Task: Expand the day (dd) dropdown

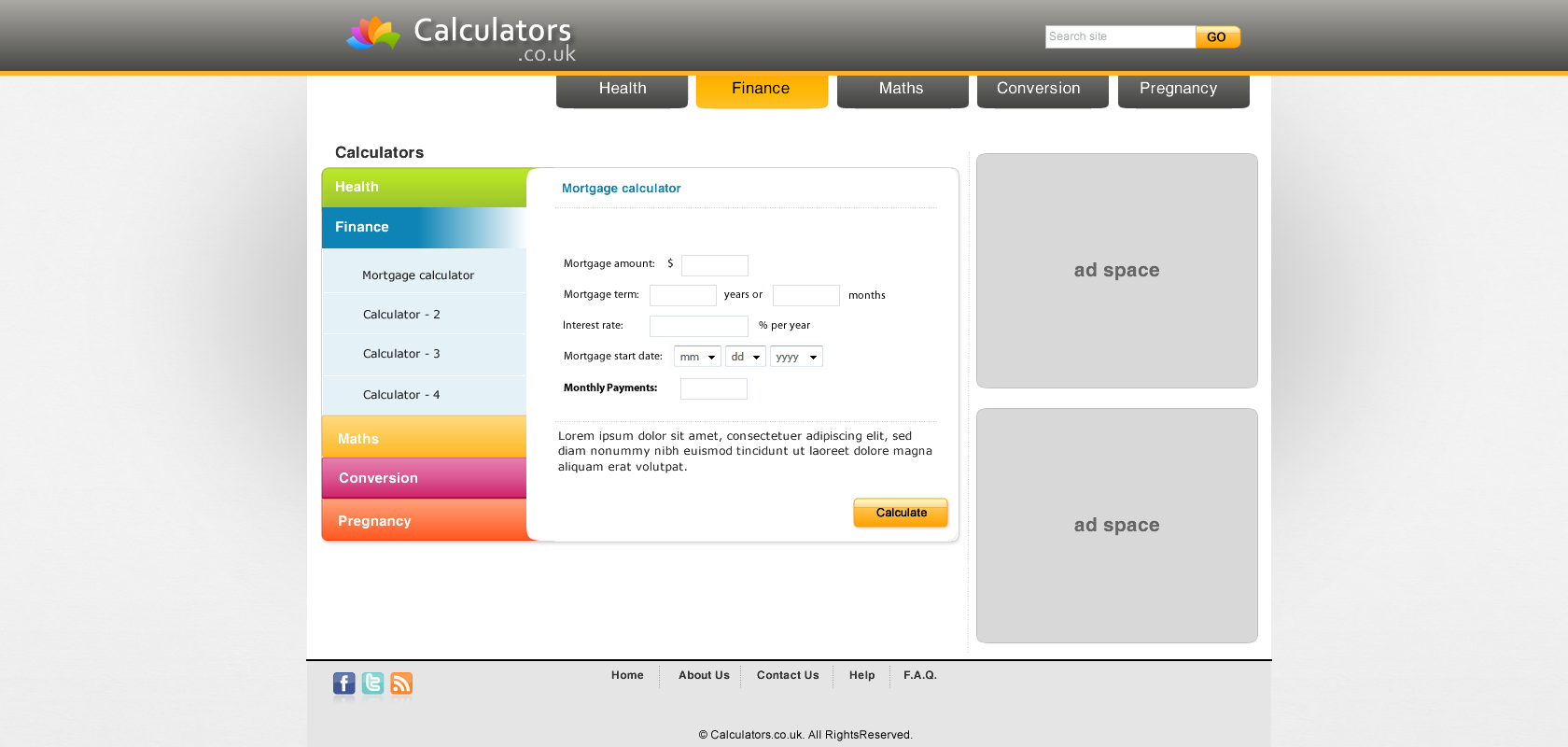Action: pos(745,357)
